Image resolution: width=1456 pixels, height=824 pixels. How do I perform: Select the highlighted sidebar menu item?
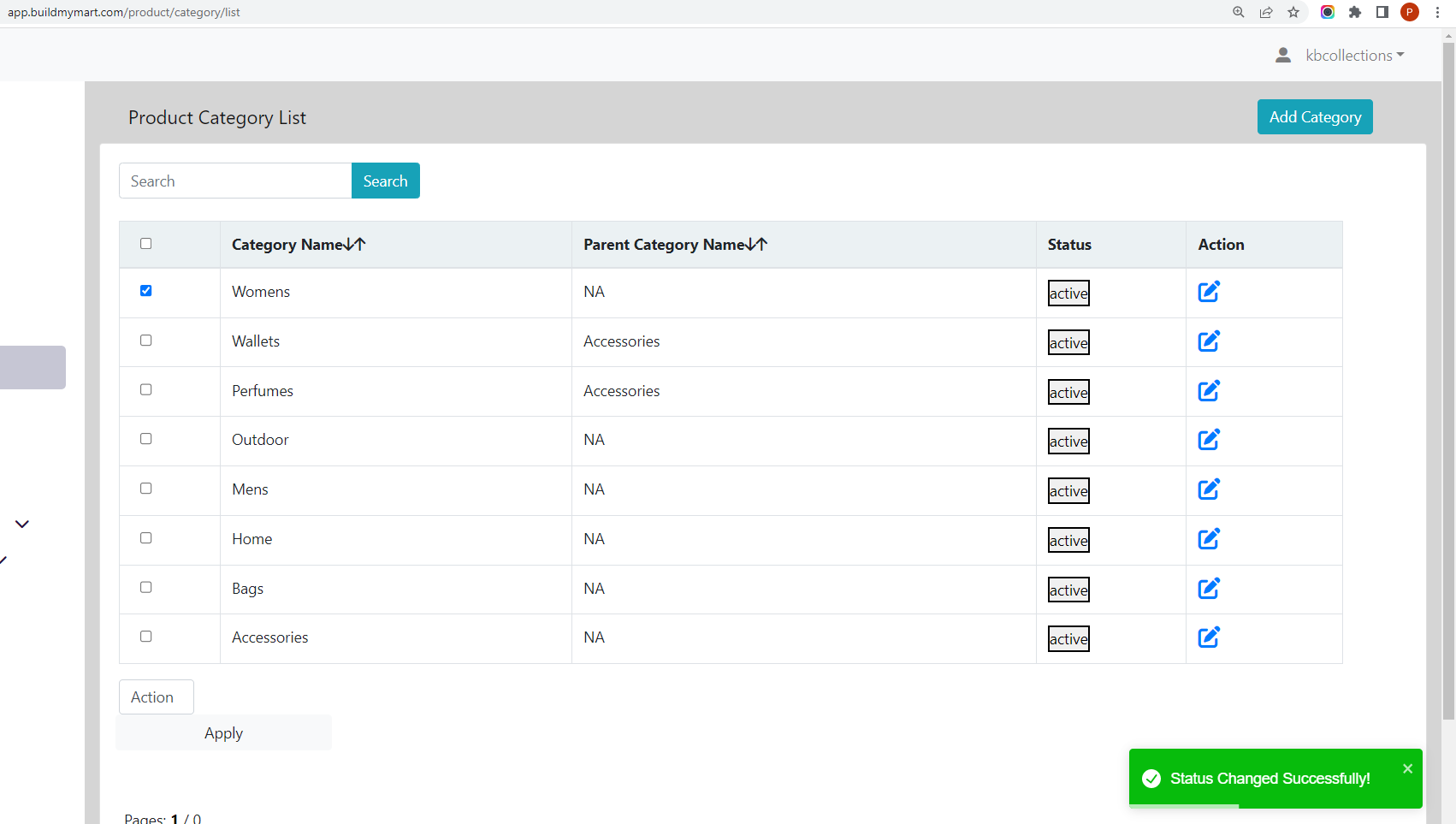(33, 367)
